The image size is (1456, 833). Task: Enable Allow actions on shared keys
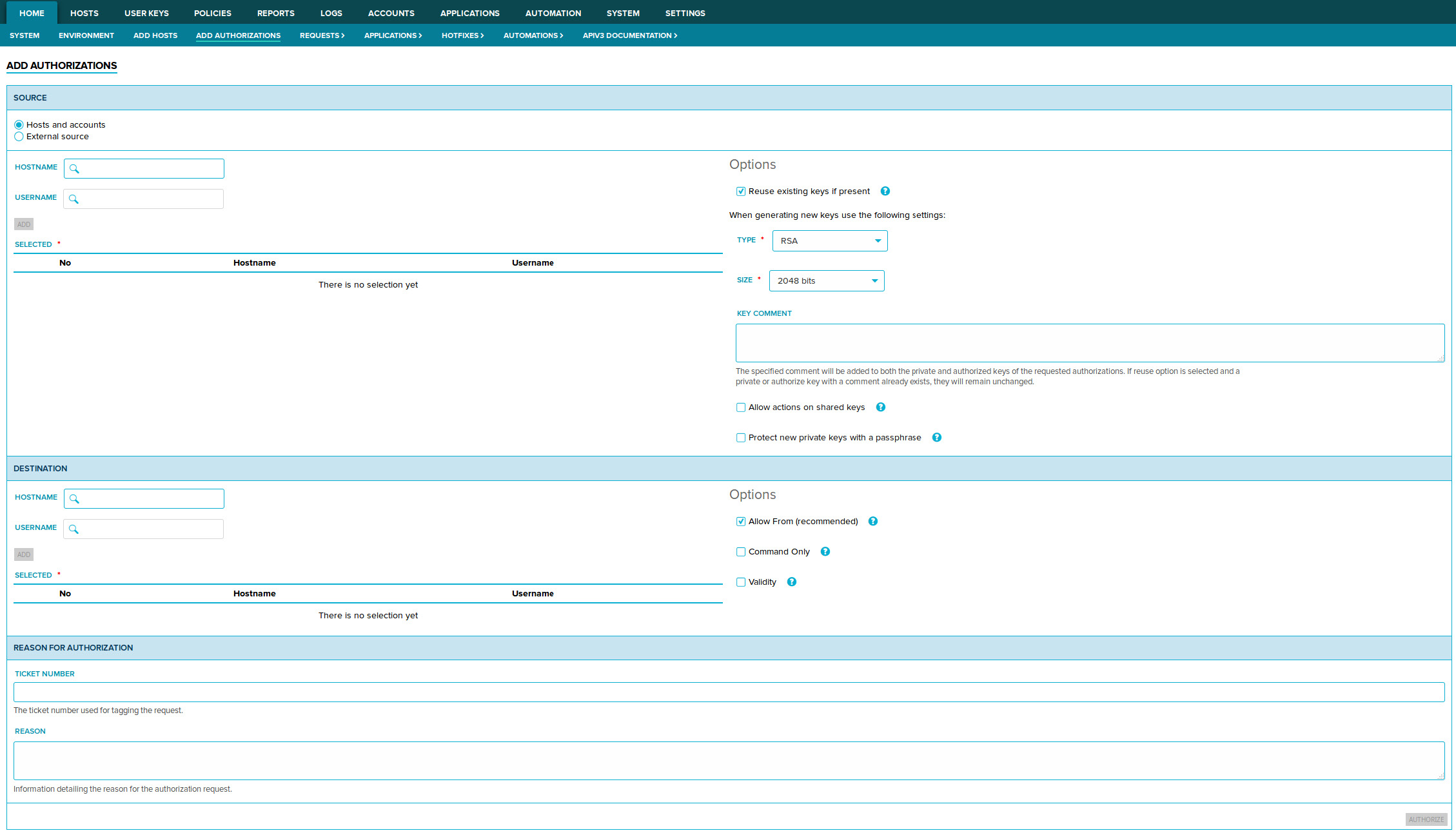pyautogui.click(x=741, y=407)
